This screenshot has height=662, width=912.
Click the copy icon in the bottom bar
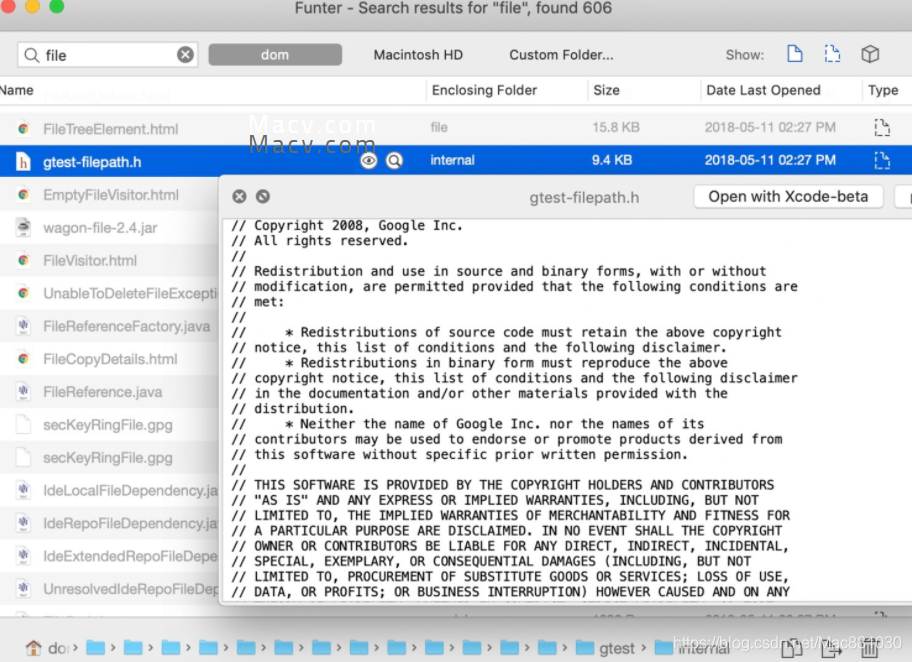(x=792, y=647)
